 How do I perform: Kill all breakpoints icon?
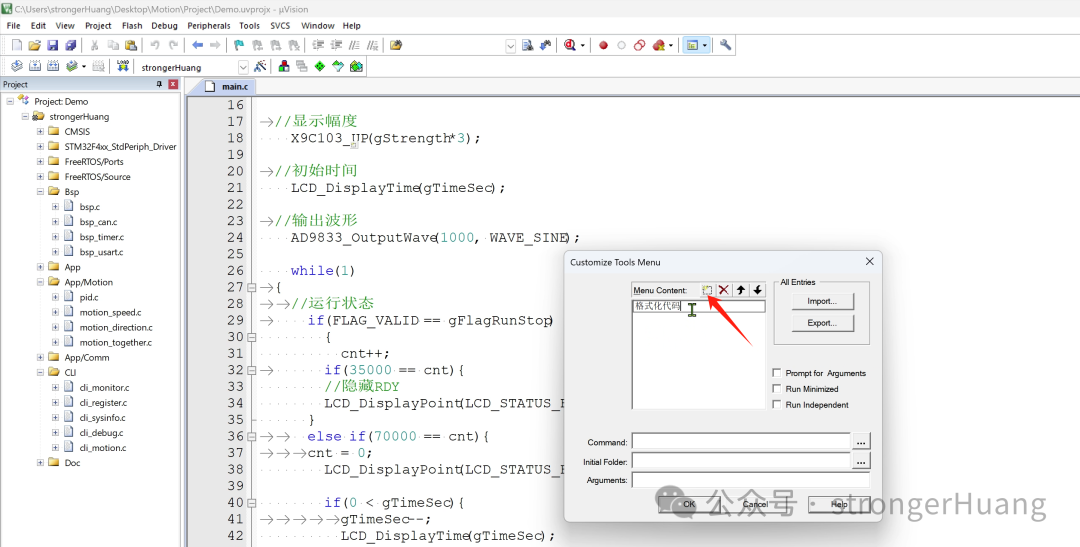coord(658,45)
